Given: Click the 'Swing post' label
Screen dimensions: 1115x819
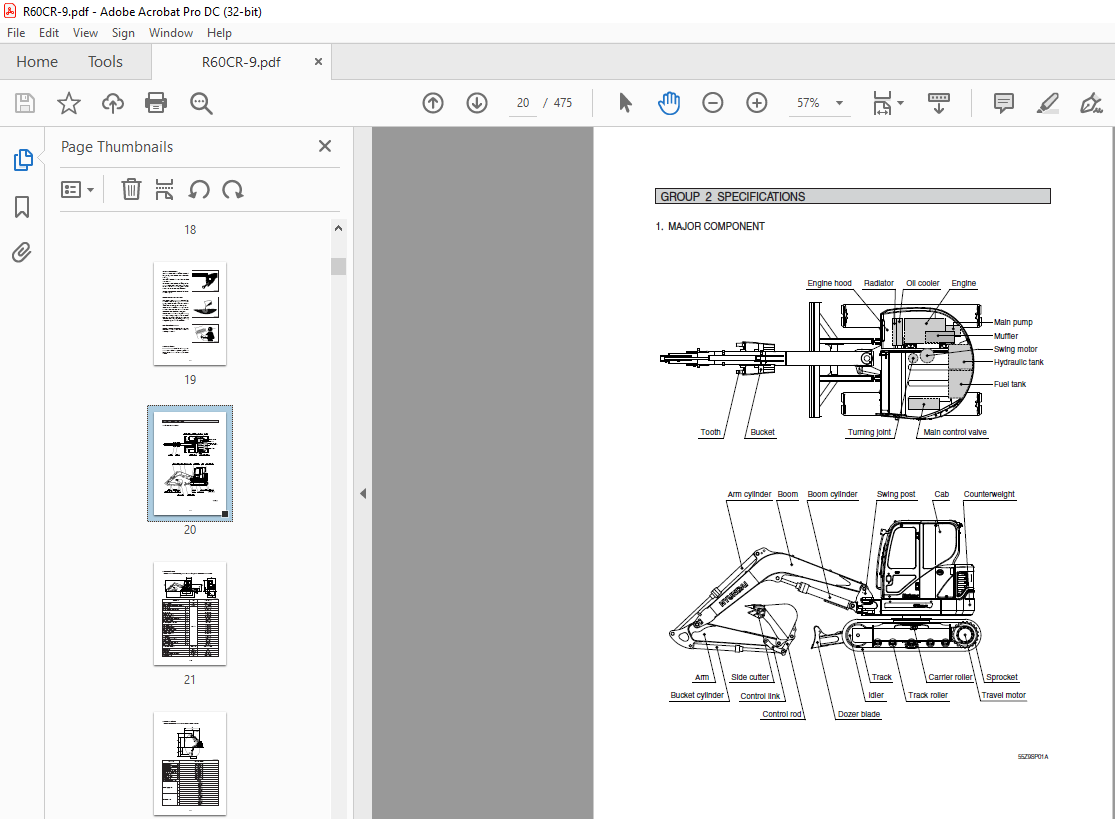Looking at the screenshot, I should (896, 494).
